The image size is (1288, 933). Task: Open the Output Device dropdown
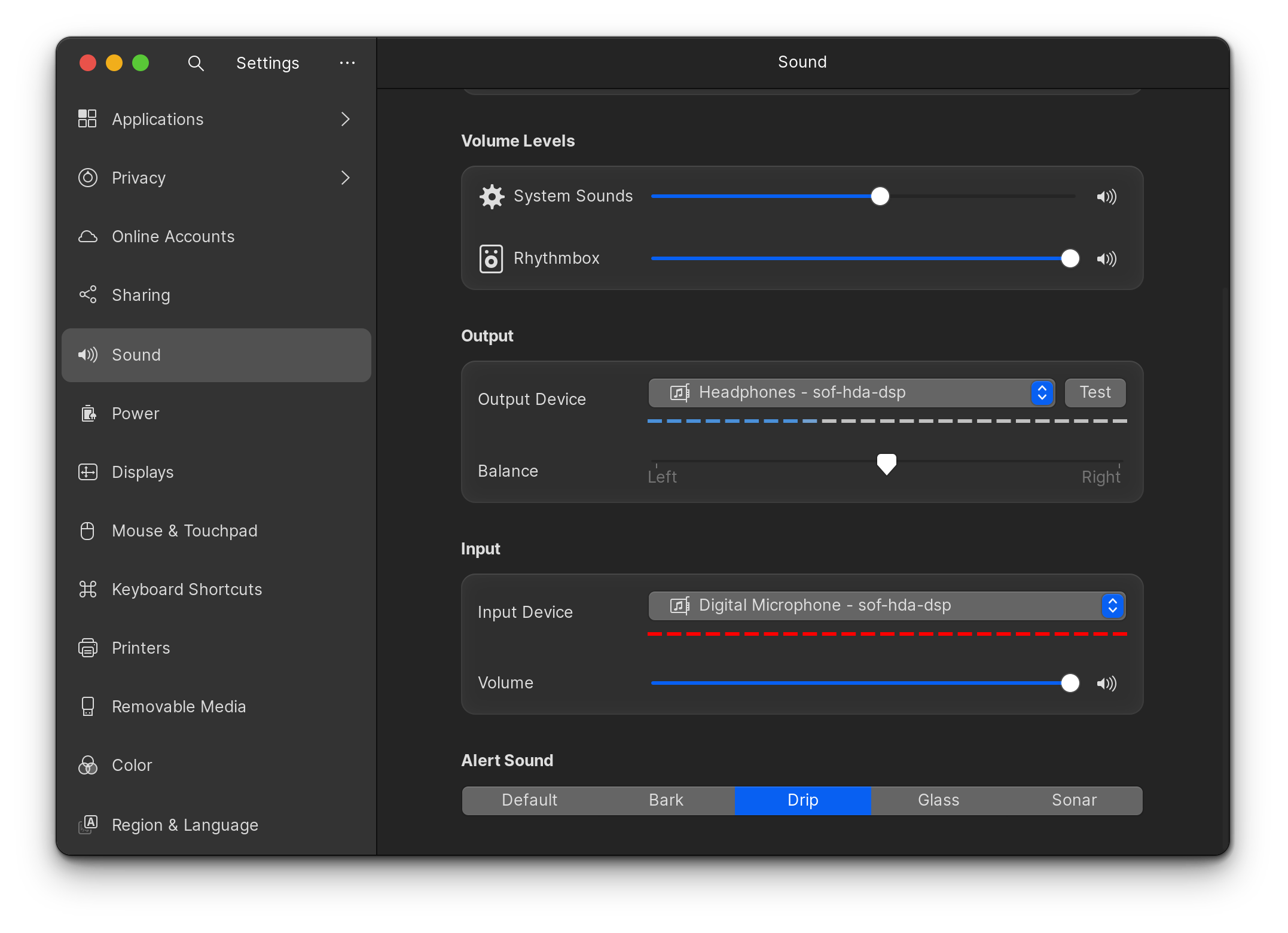(x=851, y=393)
